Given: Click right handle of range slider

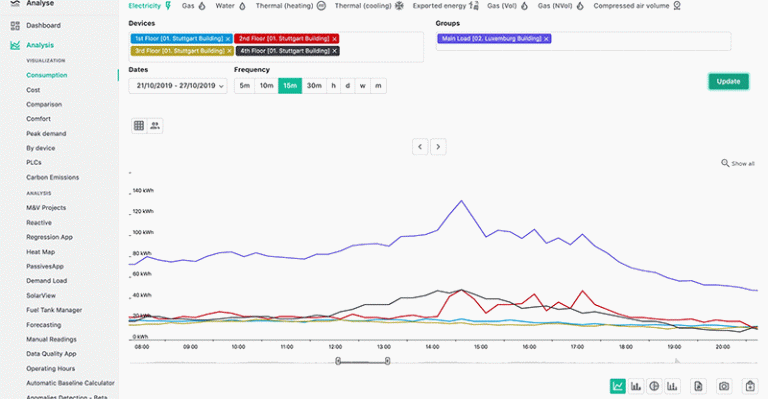Looking at the screenshot, I should [x=387, y=361].
